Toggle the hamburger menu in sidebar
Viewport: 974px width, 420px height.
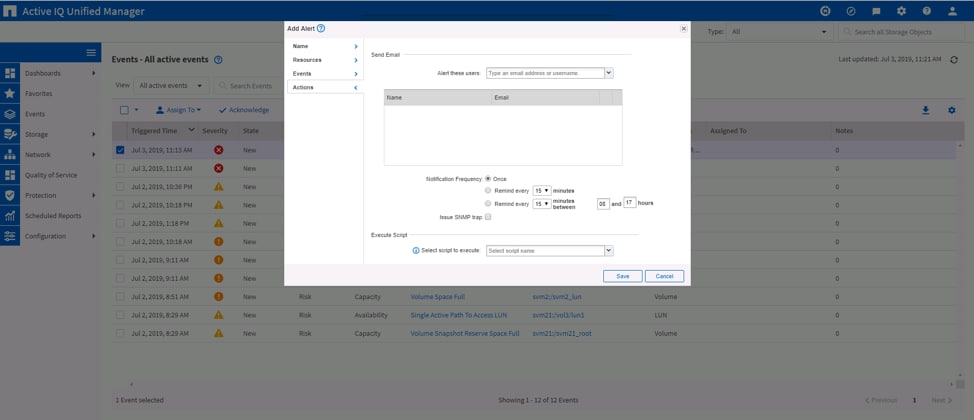(x=91, y=53)
